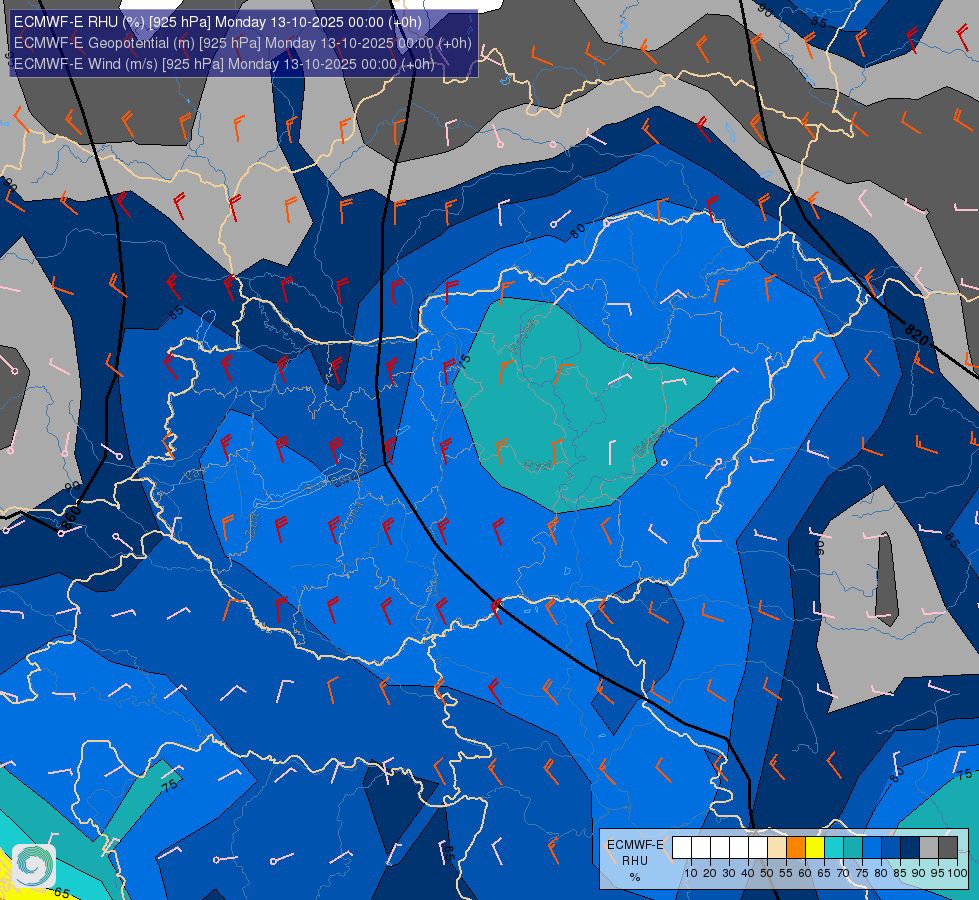The height and width of the screenshot is (900, 979).
Task: Select the light gray 90–95% legend swatch
Action: tap(929, 848)
